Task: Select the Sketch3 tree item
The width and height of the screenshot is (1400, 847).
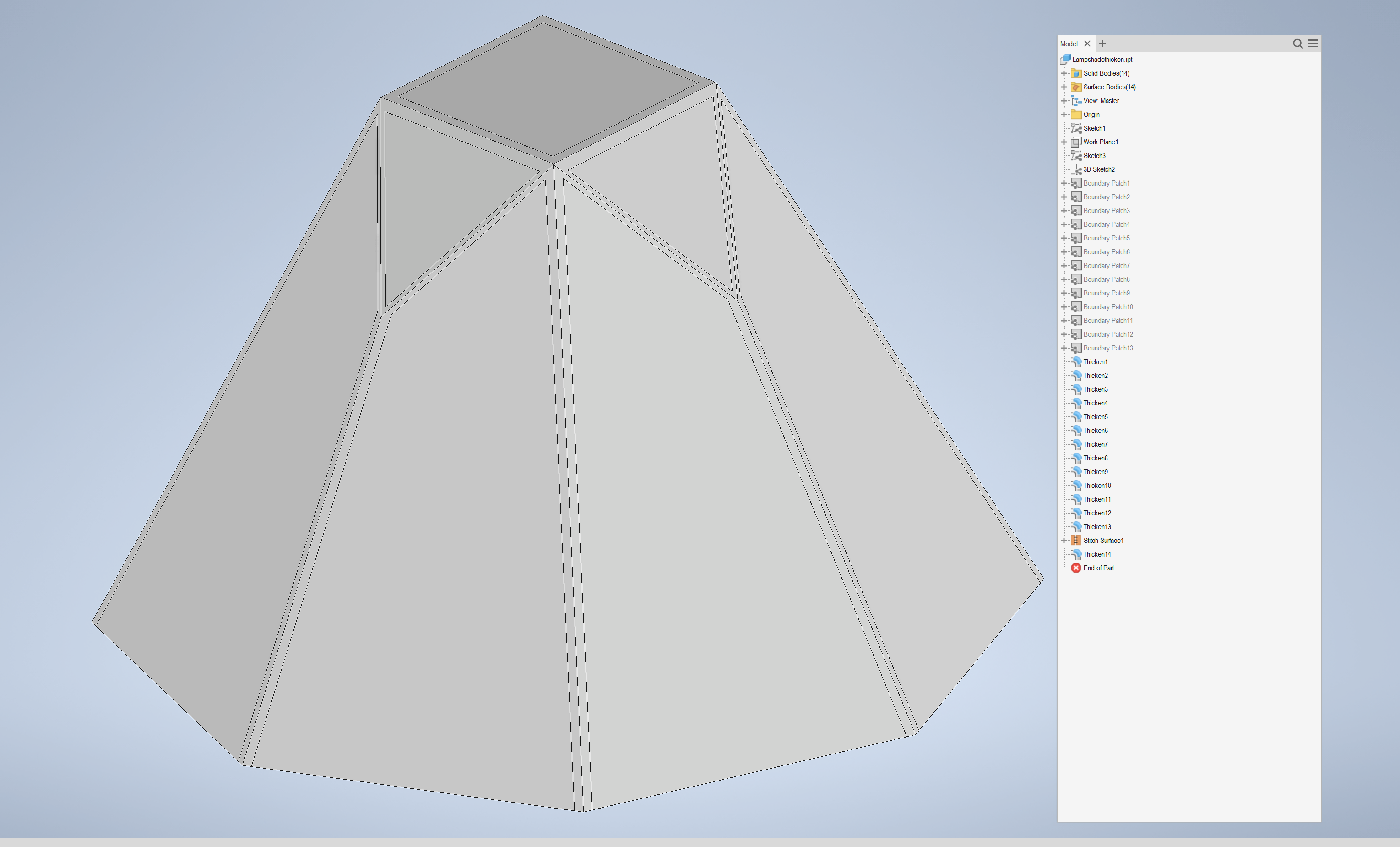Action: 1093,155
